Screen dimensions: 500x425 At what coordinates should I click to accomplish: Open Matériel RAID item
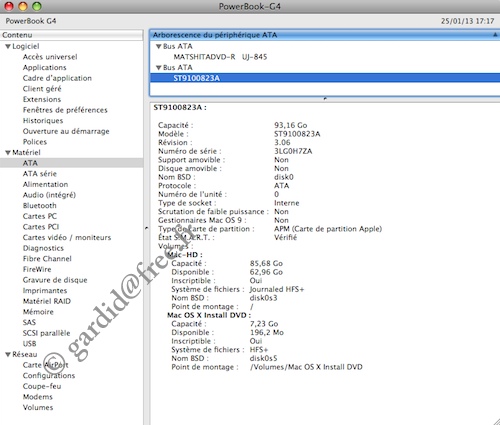click(x=47, y=301)
